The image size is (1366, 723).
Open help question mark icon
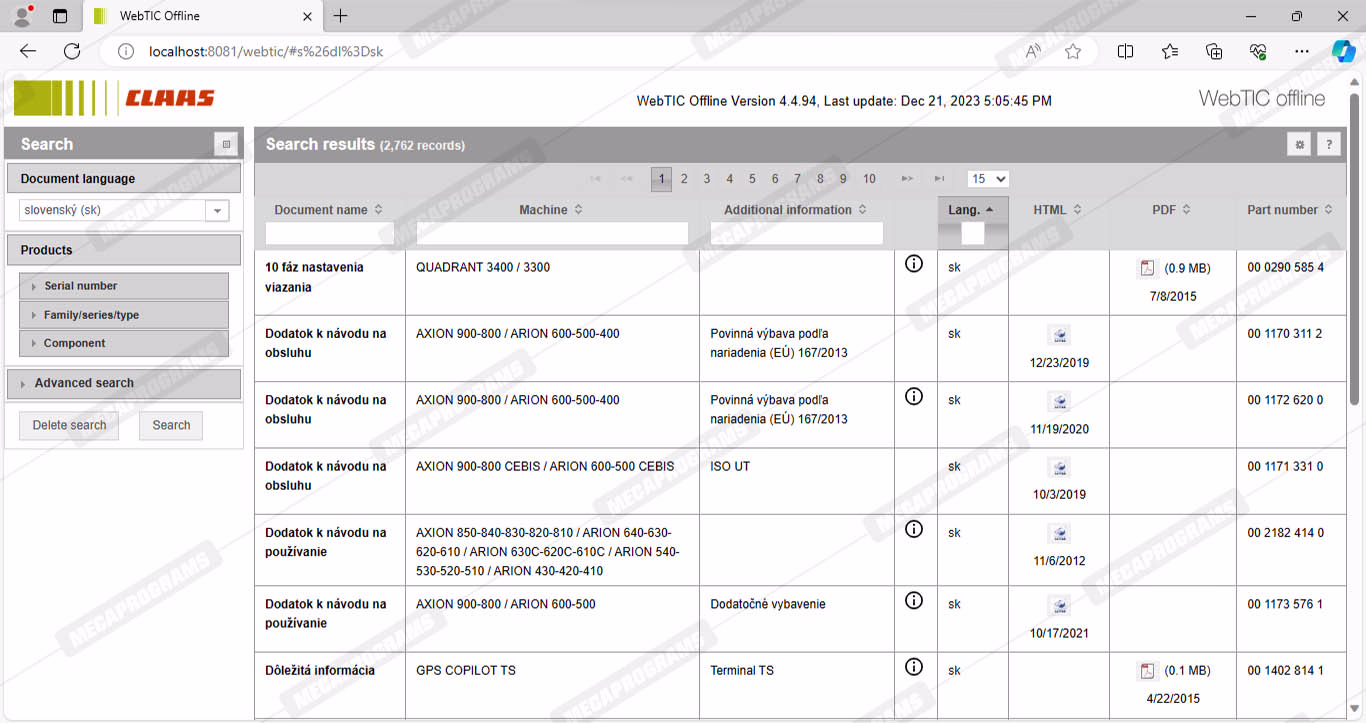[x=1328, y=145]
